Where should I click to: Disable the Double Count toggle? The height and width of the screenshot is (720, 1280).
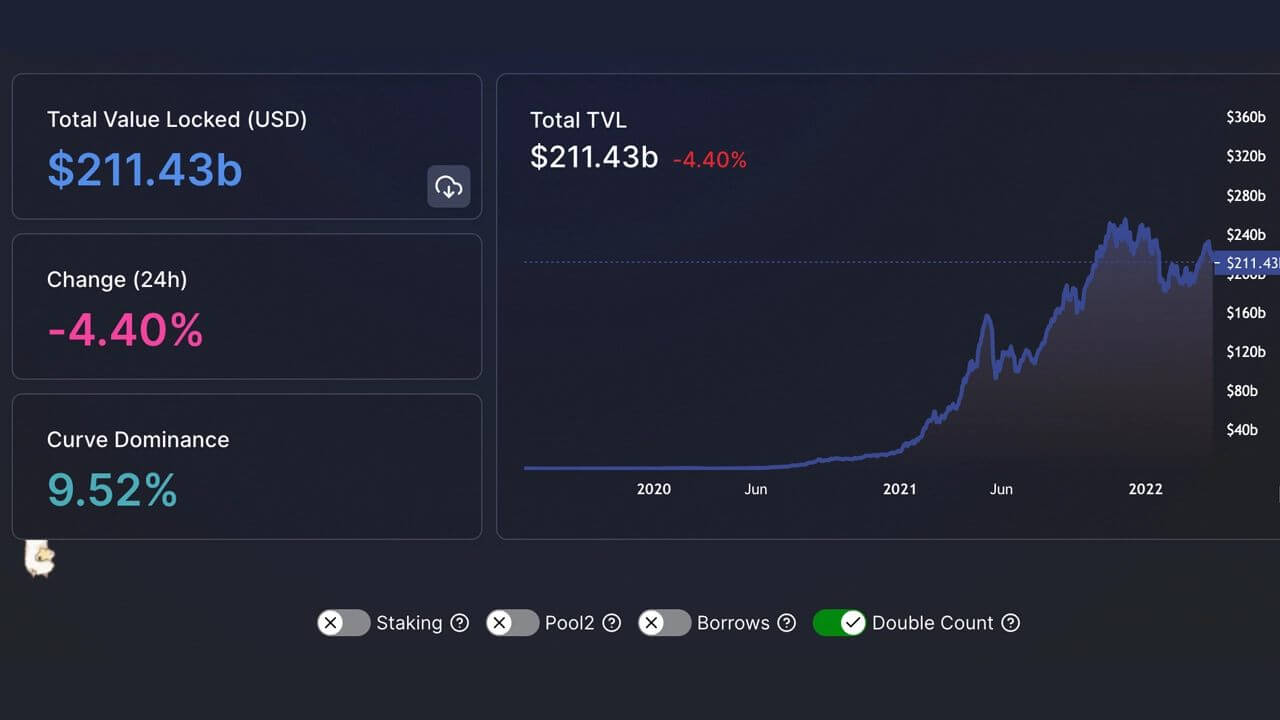[839, 623]
